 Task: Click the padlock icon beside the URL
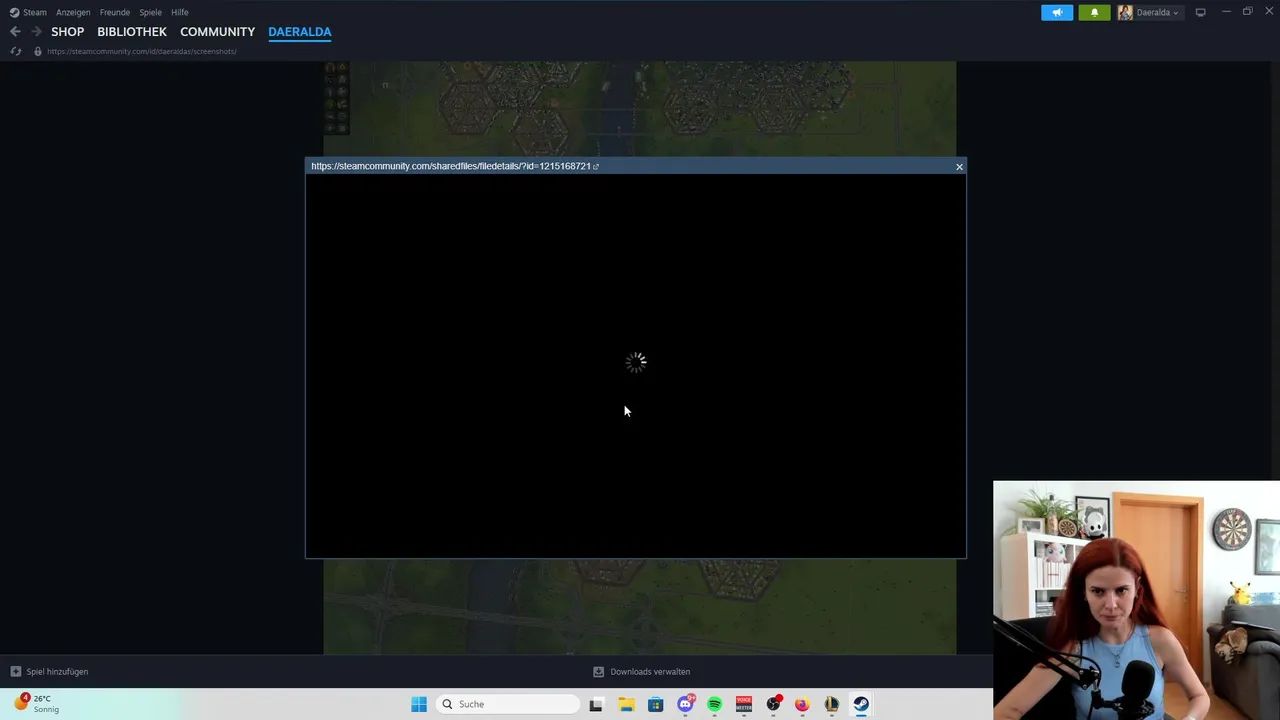(38, 51)
